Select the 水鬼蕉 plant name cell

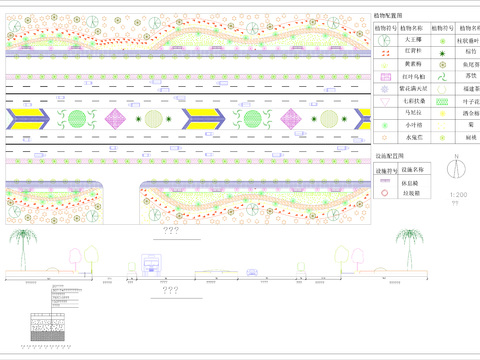coord(414,137)
